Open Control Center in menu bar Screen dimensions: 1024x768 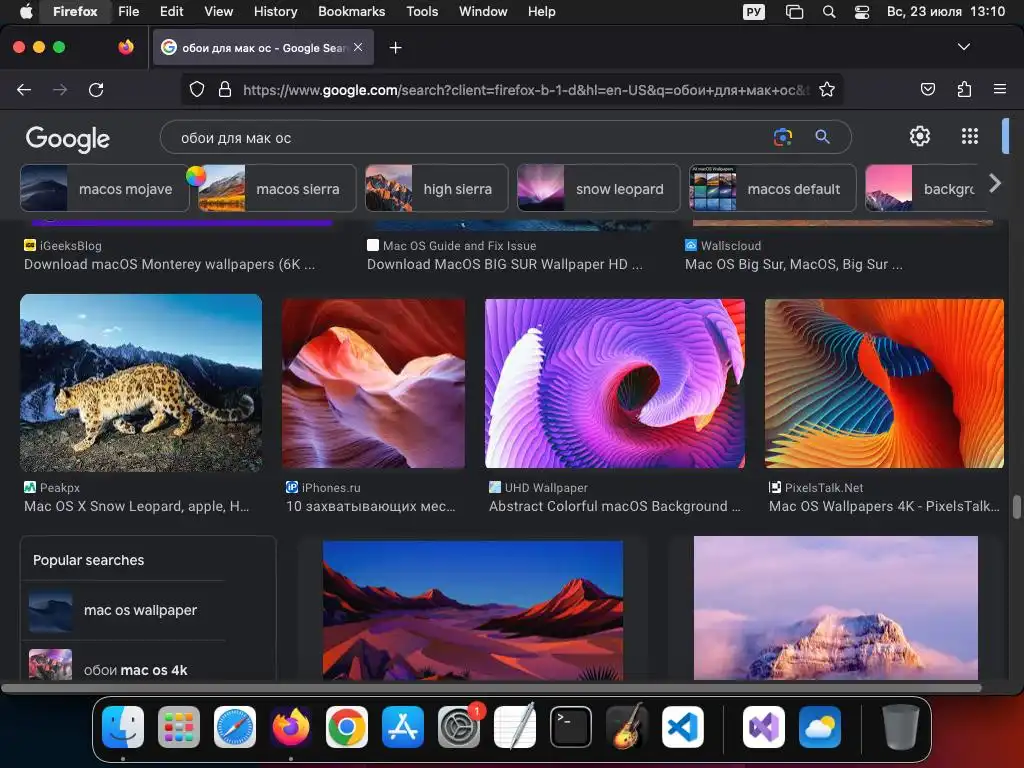(x=862, y=12)
